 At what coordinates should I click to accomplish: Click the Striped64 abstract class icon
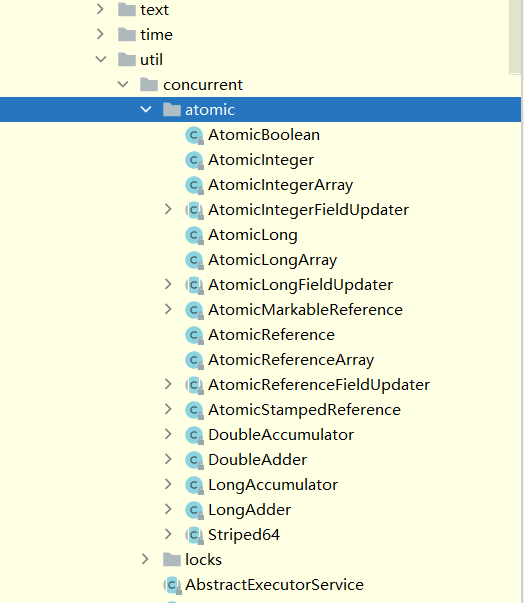194,535
